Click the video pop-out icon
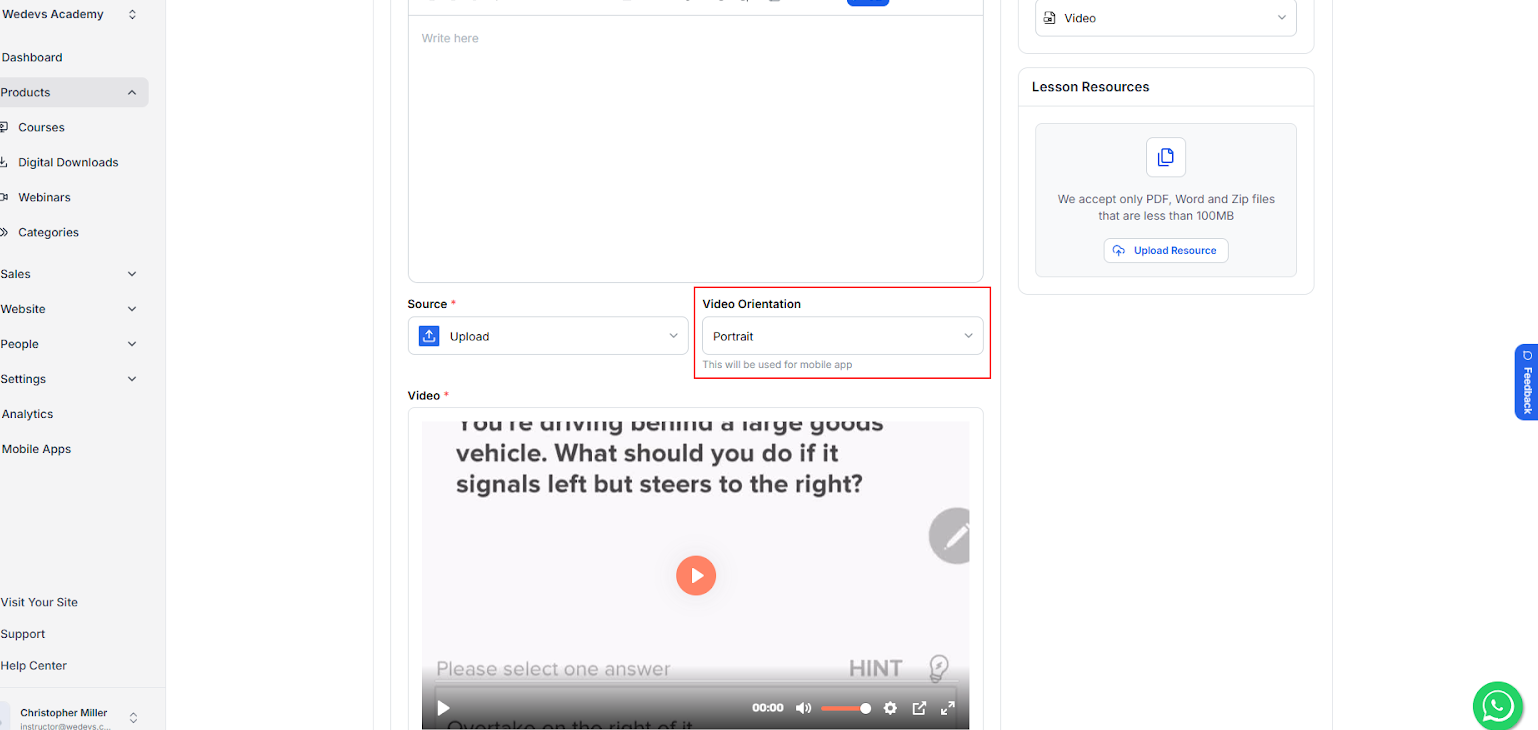The height and width of the screenshot is (730, 1538). (x=919, y=708)
